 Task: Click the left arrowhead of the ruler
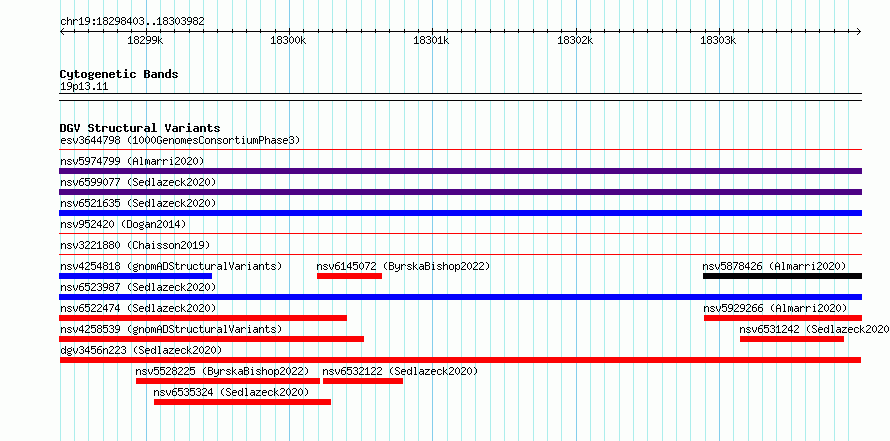click(x=62, y=31)
